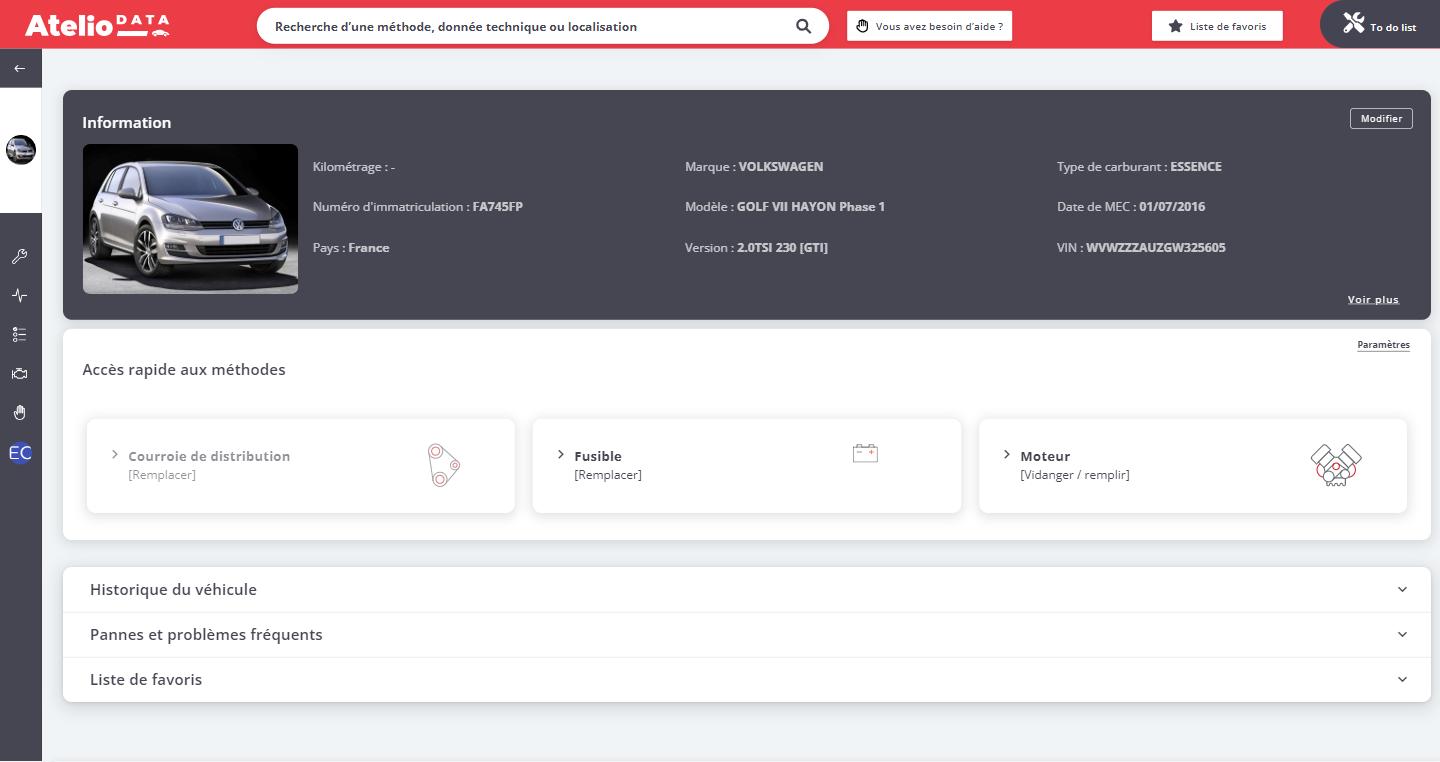Viewport: 1440px width, 762px height.
Task: Expand the Moteur card arrow
Action: [1007, 455]
